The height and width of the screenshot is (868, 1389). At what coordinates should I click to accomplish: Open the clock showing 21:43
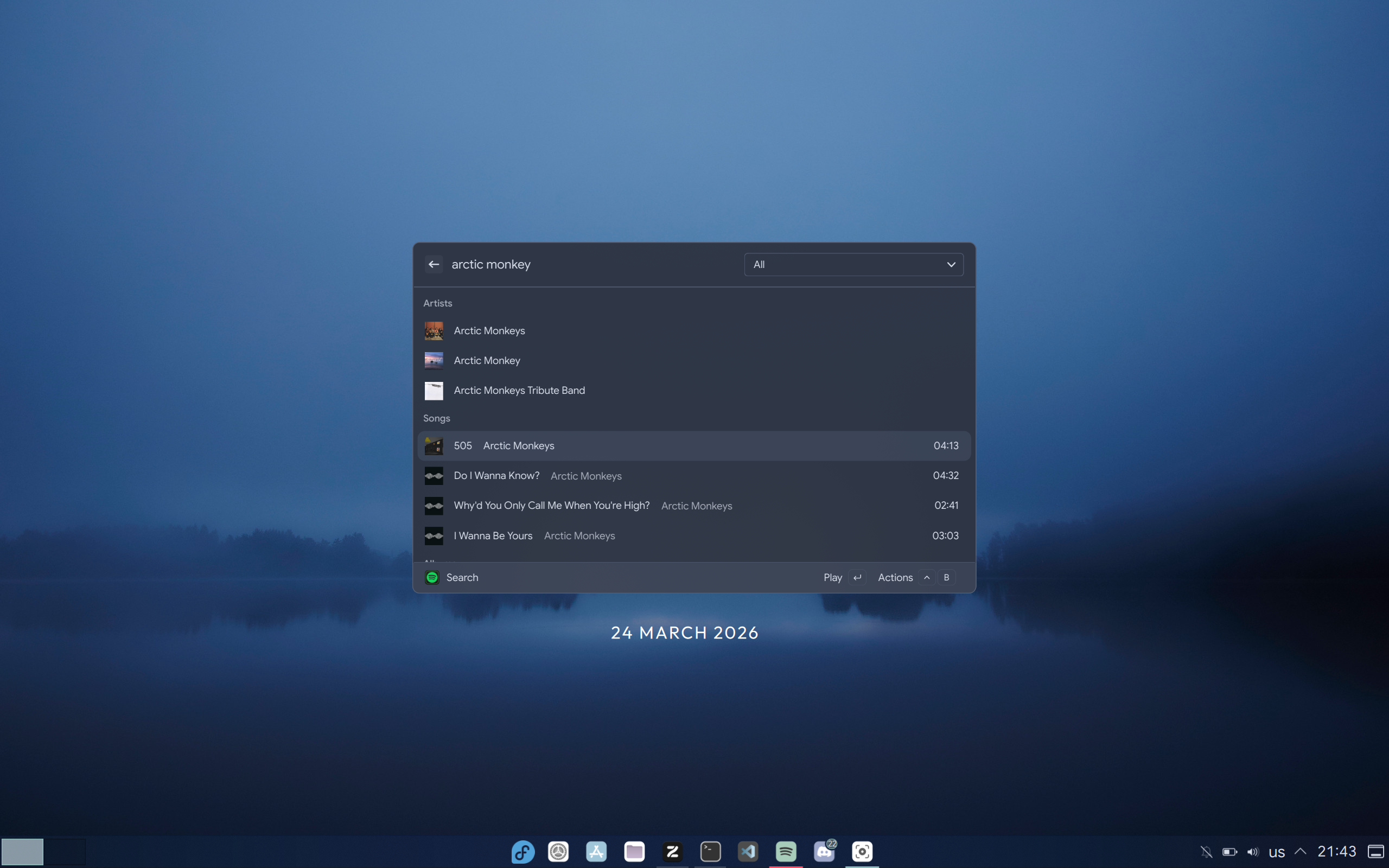click(1337, 851)
